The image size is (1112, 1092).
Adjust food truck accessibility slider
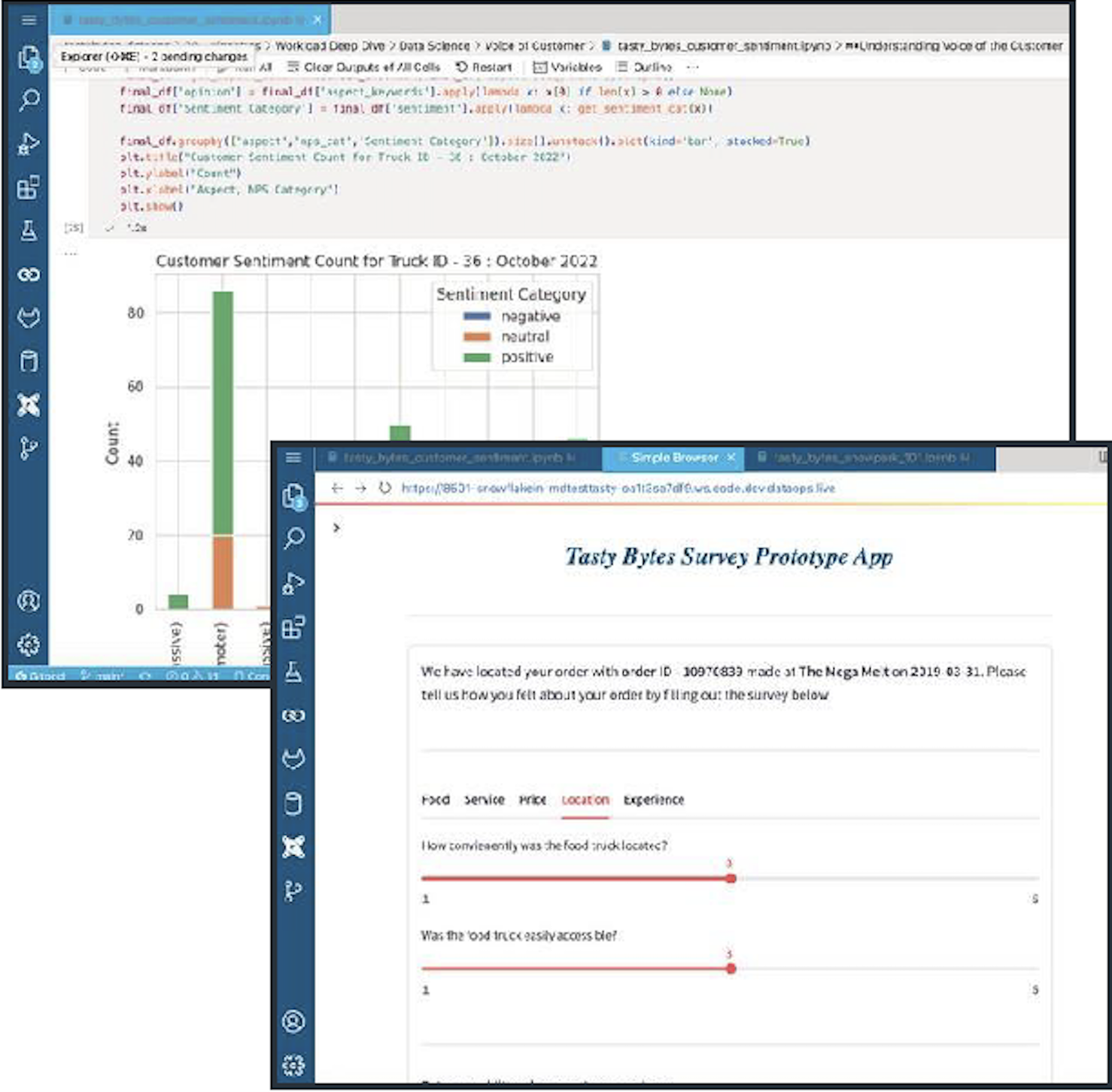pos(731,969)
